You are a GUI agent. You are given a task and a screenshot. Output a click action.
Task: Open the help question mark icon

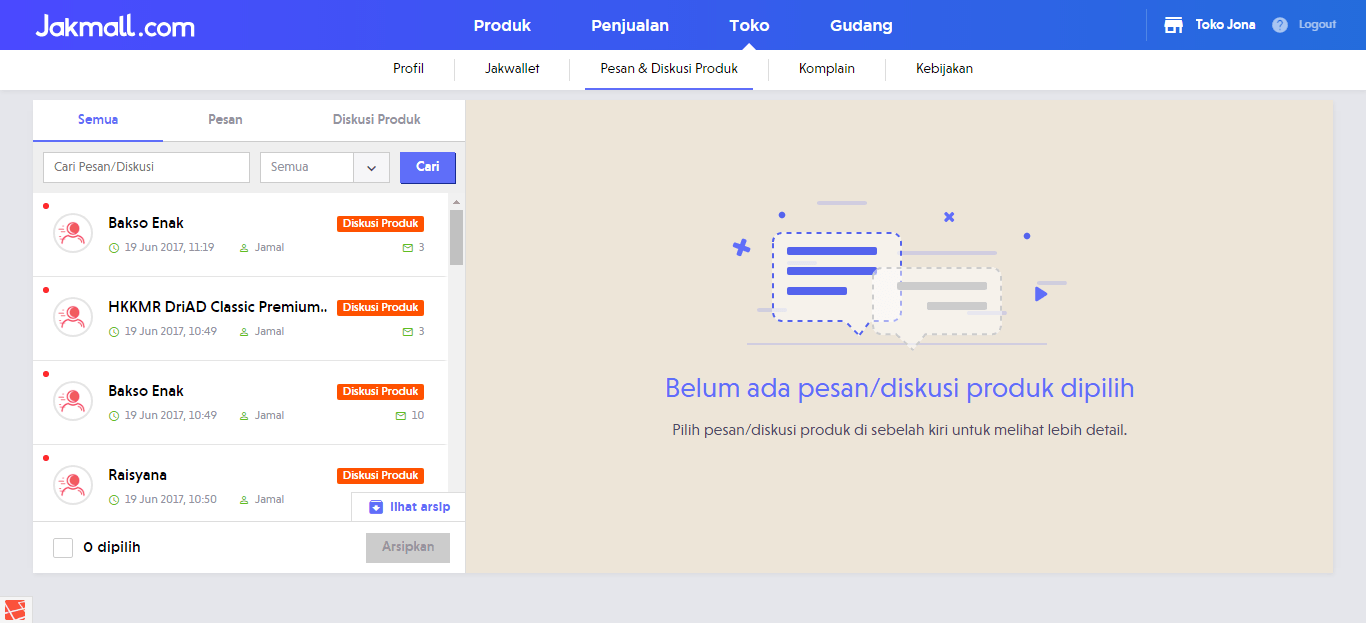pyautogui.click(x=1280, y=25)
